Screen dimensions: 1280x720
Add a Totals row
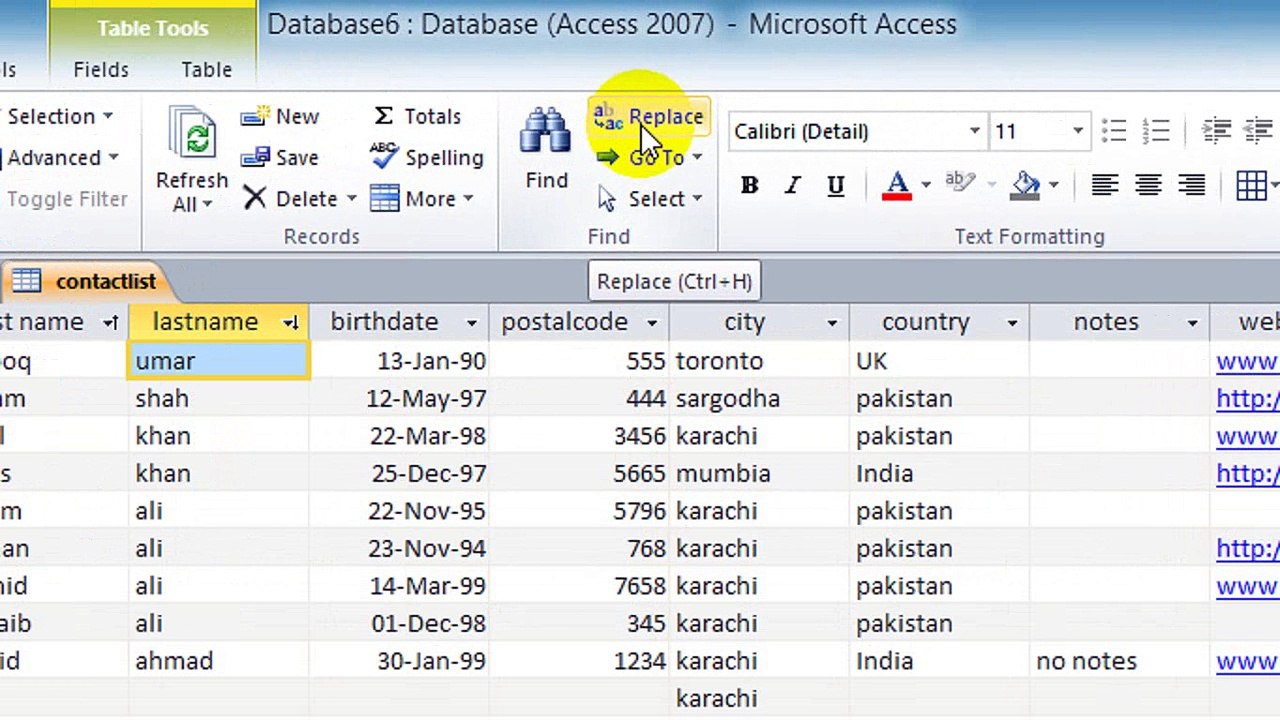pos(416,116)
